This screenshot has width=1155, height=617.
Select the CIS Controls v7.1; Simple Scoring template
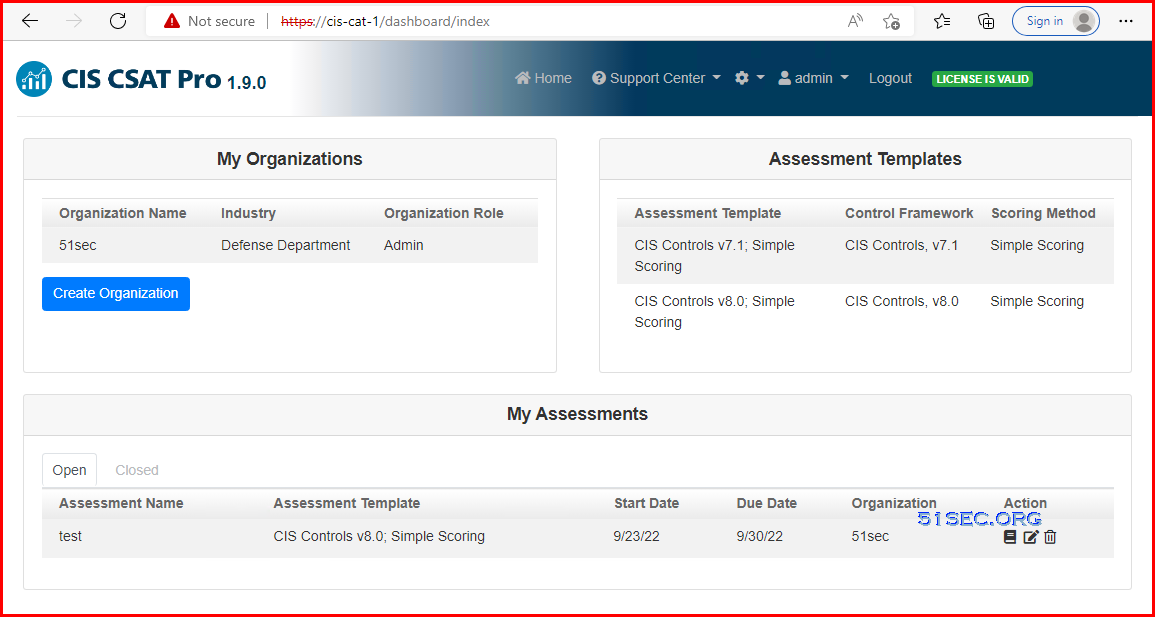point(715,255)
